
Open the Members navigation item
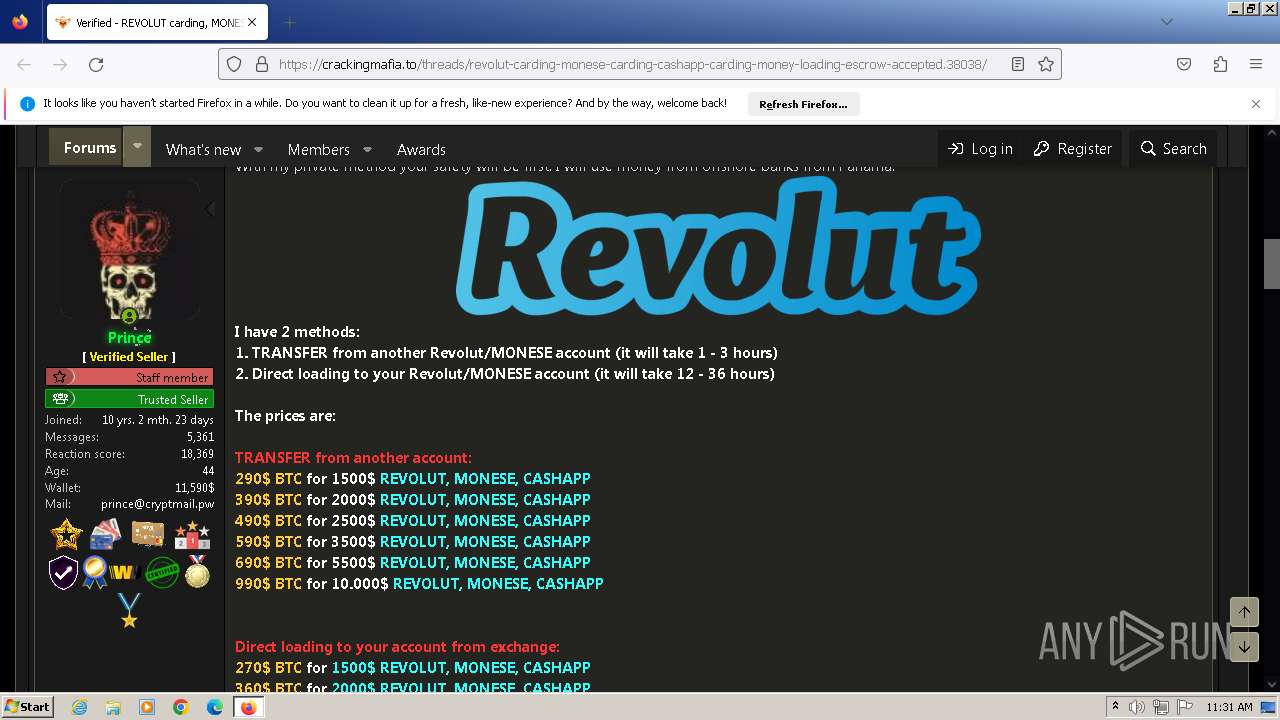318,149
